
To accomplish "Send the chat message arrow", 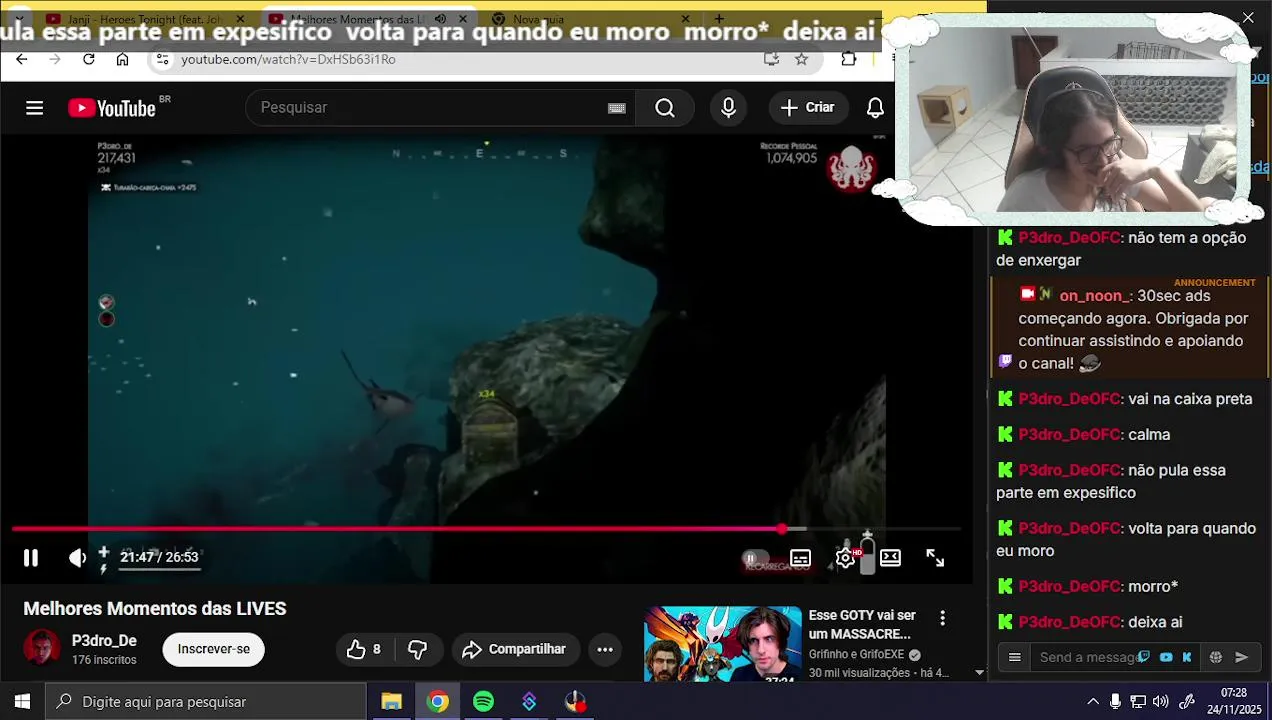I will (x=1242, y=657).
